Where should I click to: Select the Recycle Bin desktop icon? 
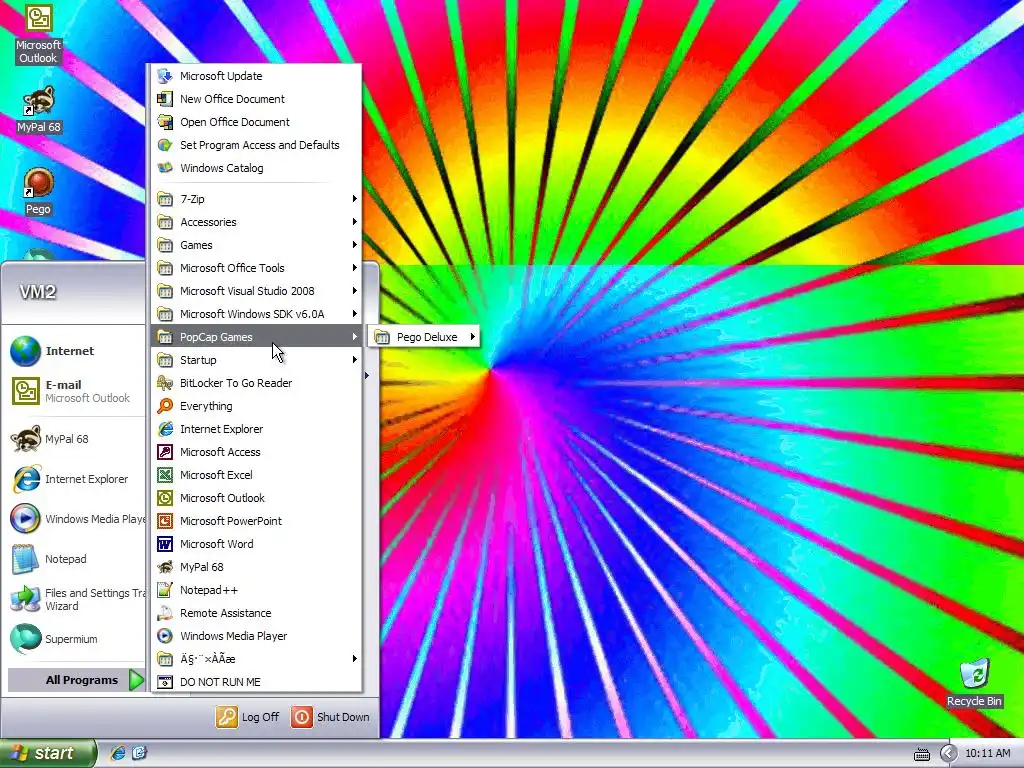point(974,683)
